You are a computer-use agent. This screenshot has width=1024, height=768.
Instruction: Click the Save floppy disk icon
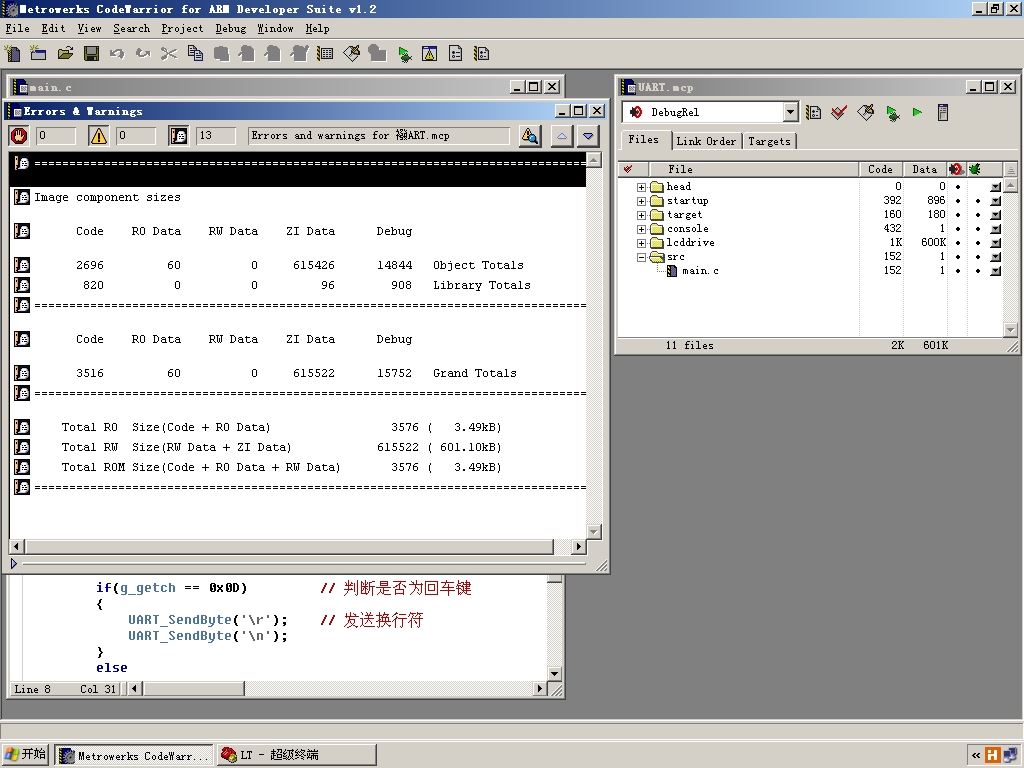point(91,54)
